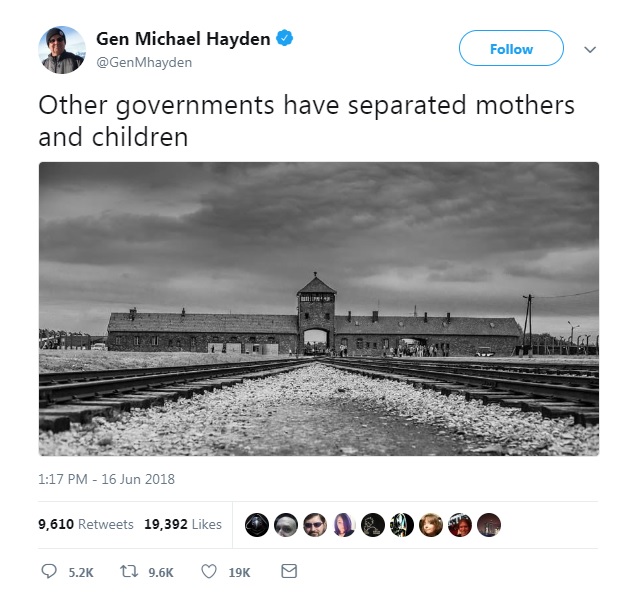Open the @GenMhayden handle link
Viewport: 640px width, 600px height.
(x=144, y=62)
